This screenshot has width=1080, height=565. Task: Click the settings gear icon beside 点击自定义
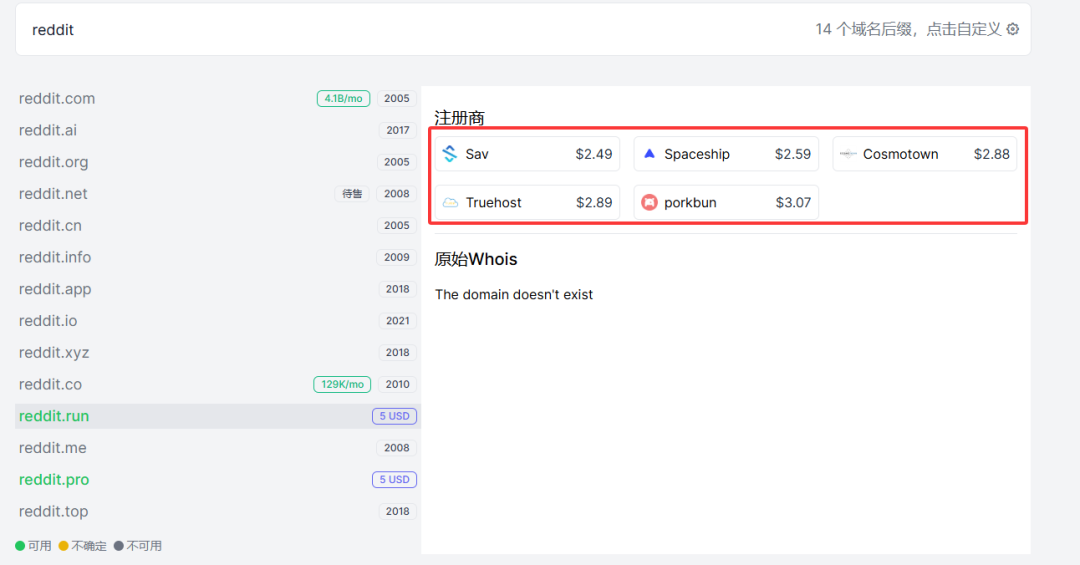coord(1012,29)
